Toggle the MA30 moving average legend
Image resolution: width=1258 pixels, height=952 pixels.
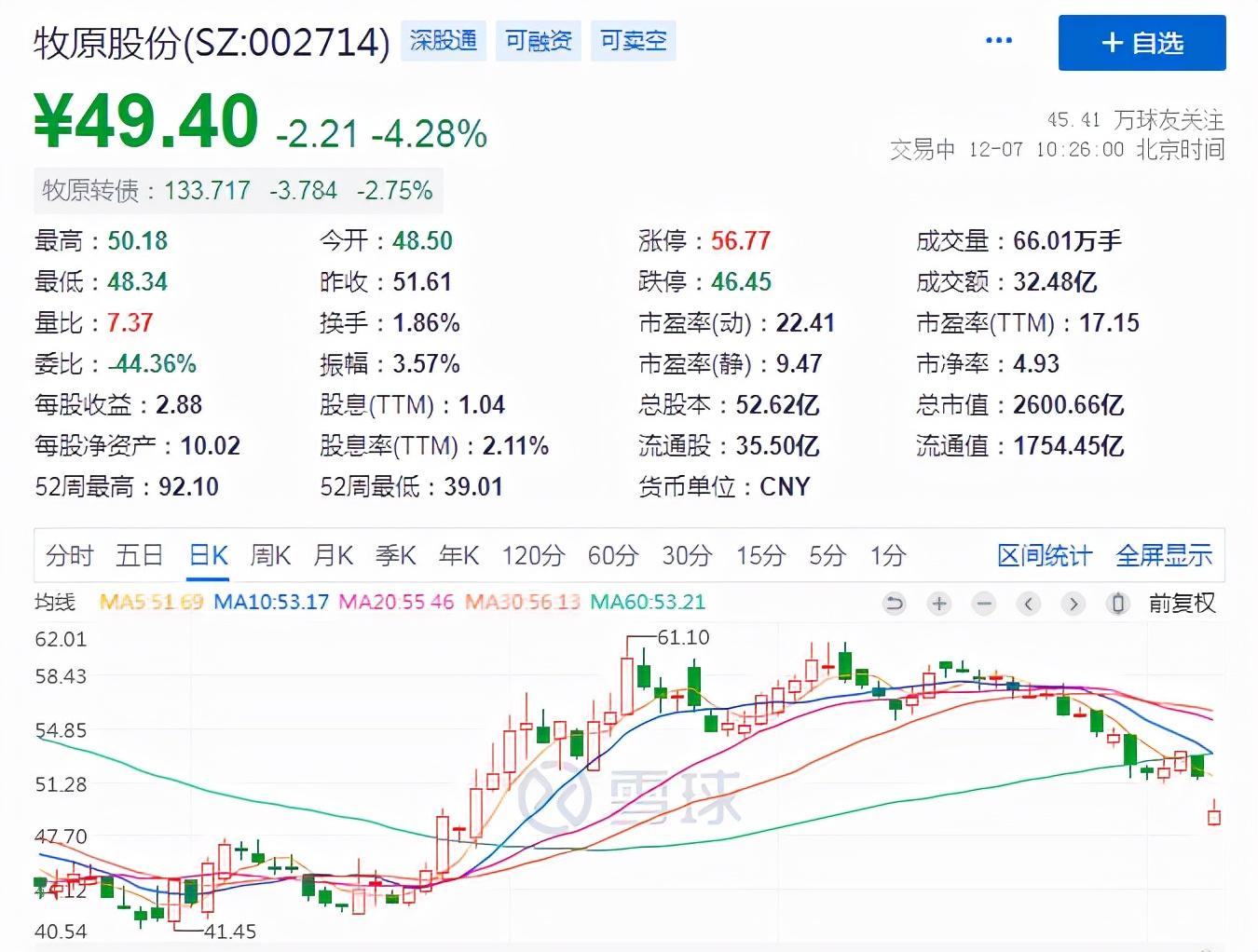[x=522, y=603]
